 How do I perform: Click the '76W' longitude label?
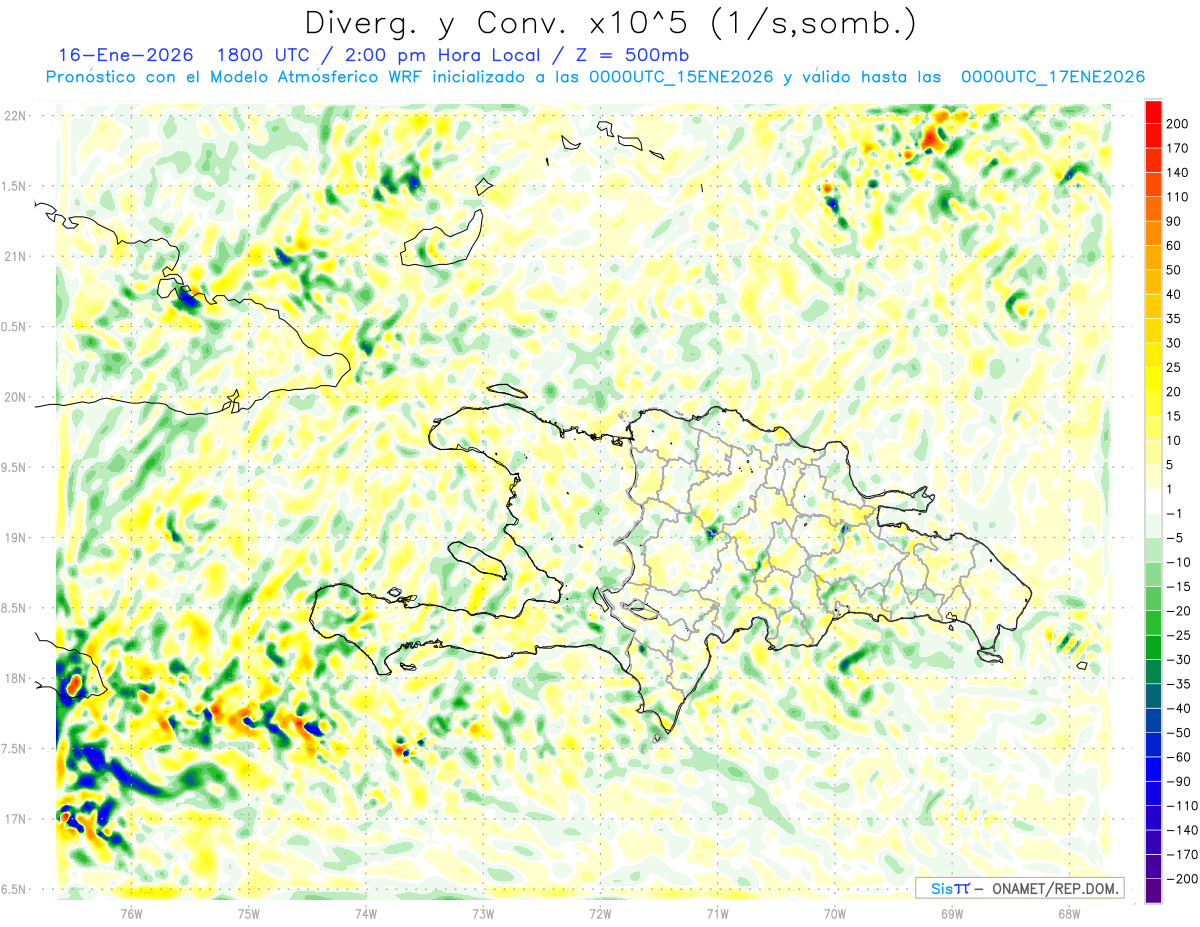tap(131, 913)
